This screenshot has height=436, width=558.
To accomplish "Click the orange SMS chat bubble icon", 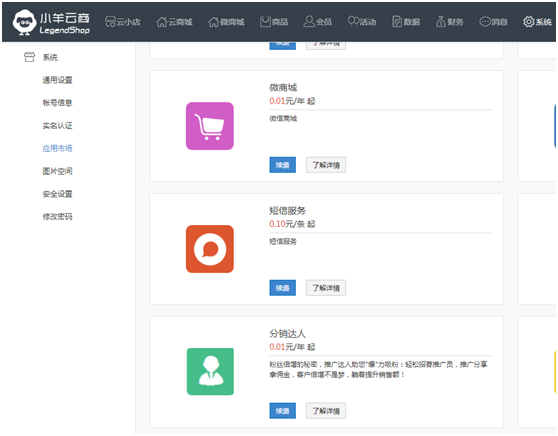I will (210, 249).
